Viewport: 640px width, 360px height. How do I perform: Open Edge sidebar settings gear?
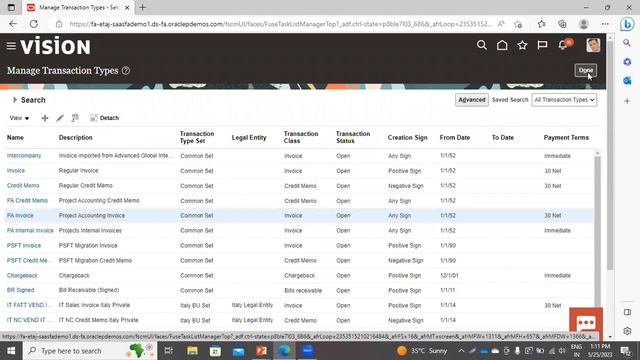627,331
